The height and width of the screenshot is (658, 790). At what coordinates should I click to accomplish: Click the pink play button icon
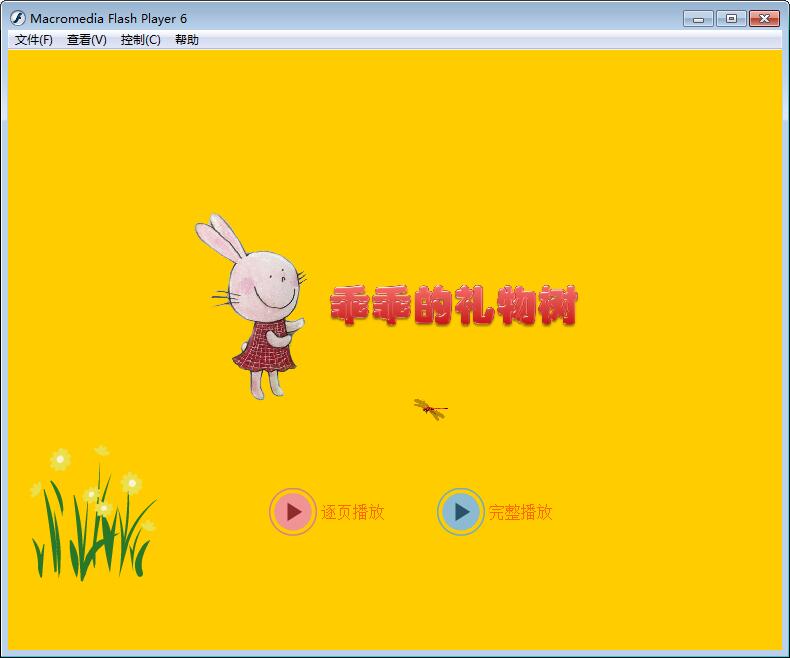[x=292, y=512]
